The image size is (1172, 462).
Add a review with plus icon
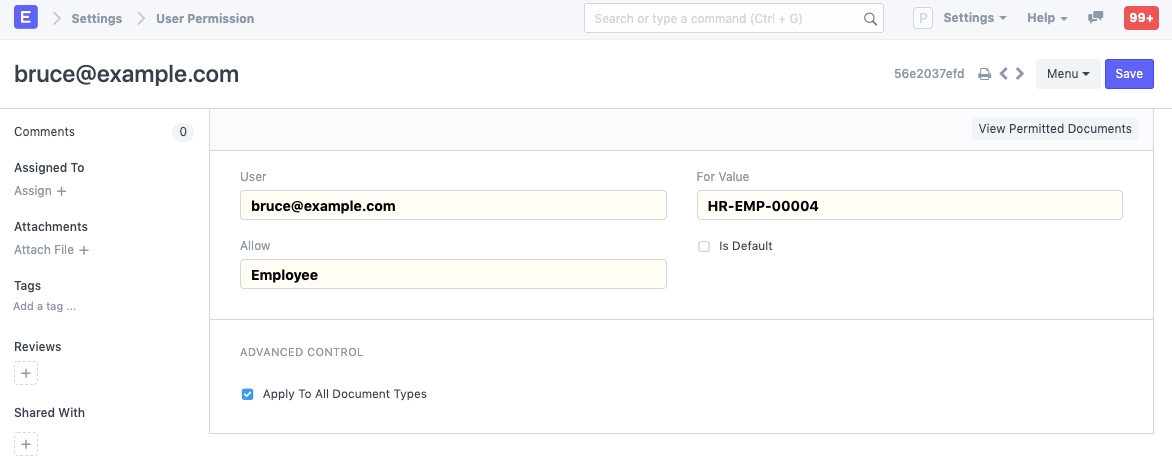[x=26, y=374]
